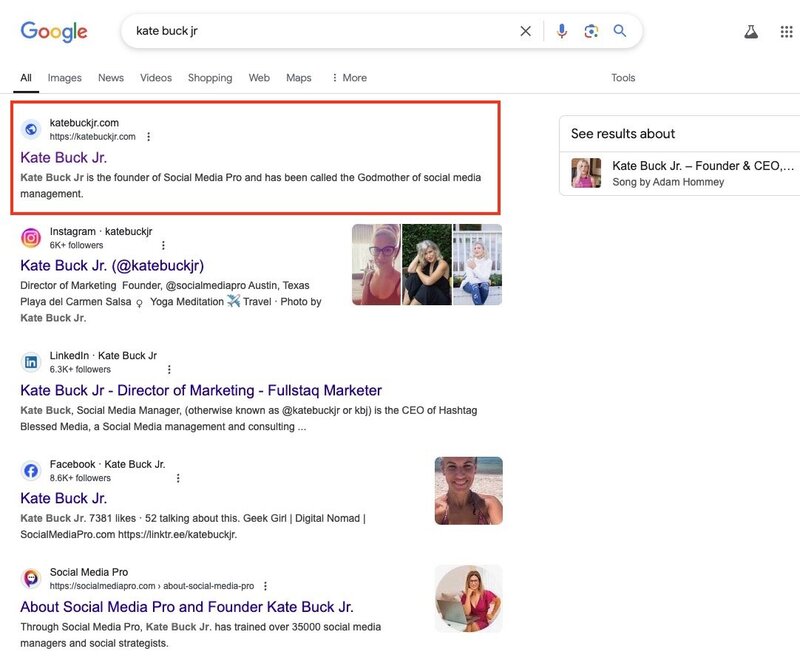Click the 'Song by Adam Hommey' subtitle
This screenshot has width=800, height=660.
[668, 182]
